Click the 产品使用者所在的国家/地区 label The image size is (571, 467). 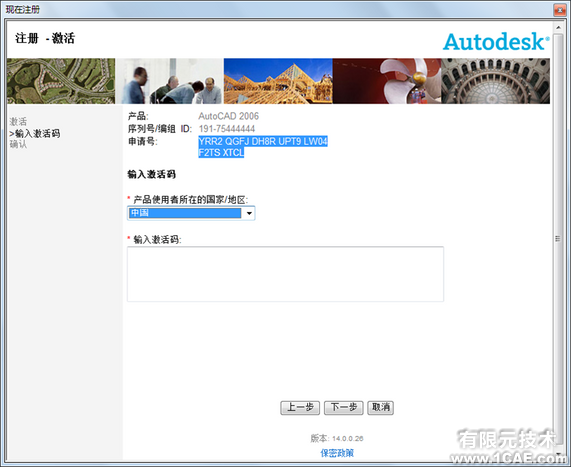[190, 200]
